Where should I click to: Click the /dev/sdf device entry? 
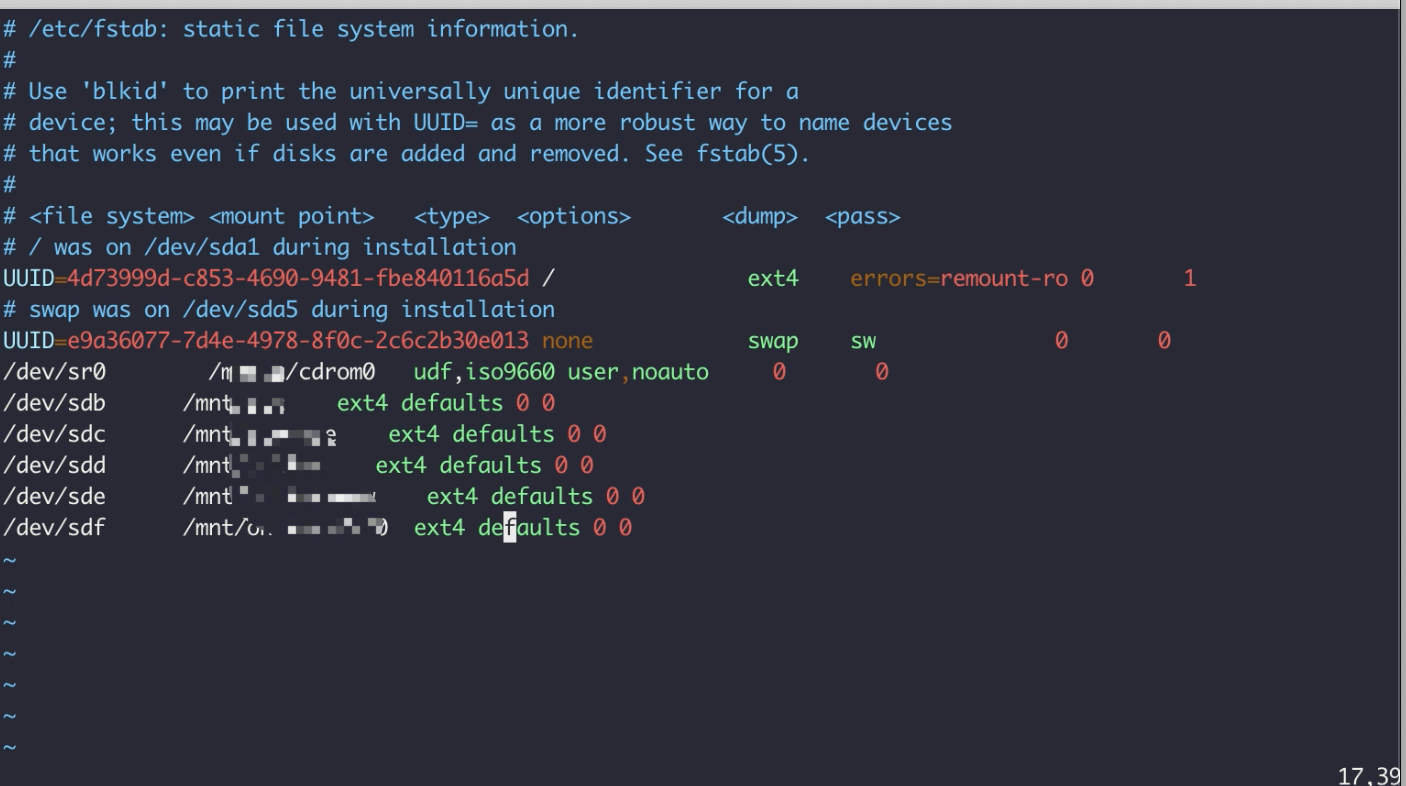point(54,527)
